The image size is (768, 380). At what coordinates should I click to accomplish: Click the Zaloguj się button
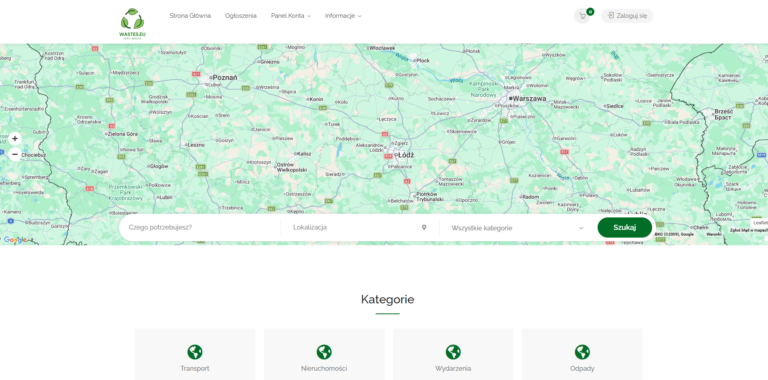627,16
